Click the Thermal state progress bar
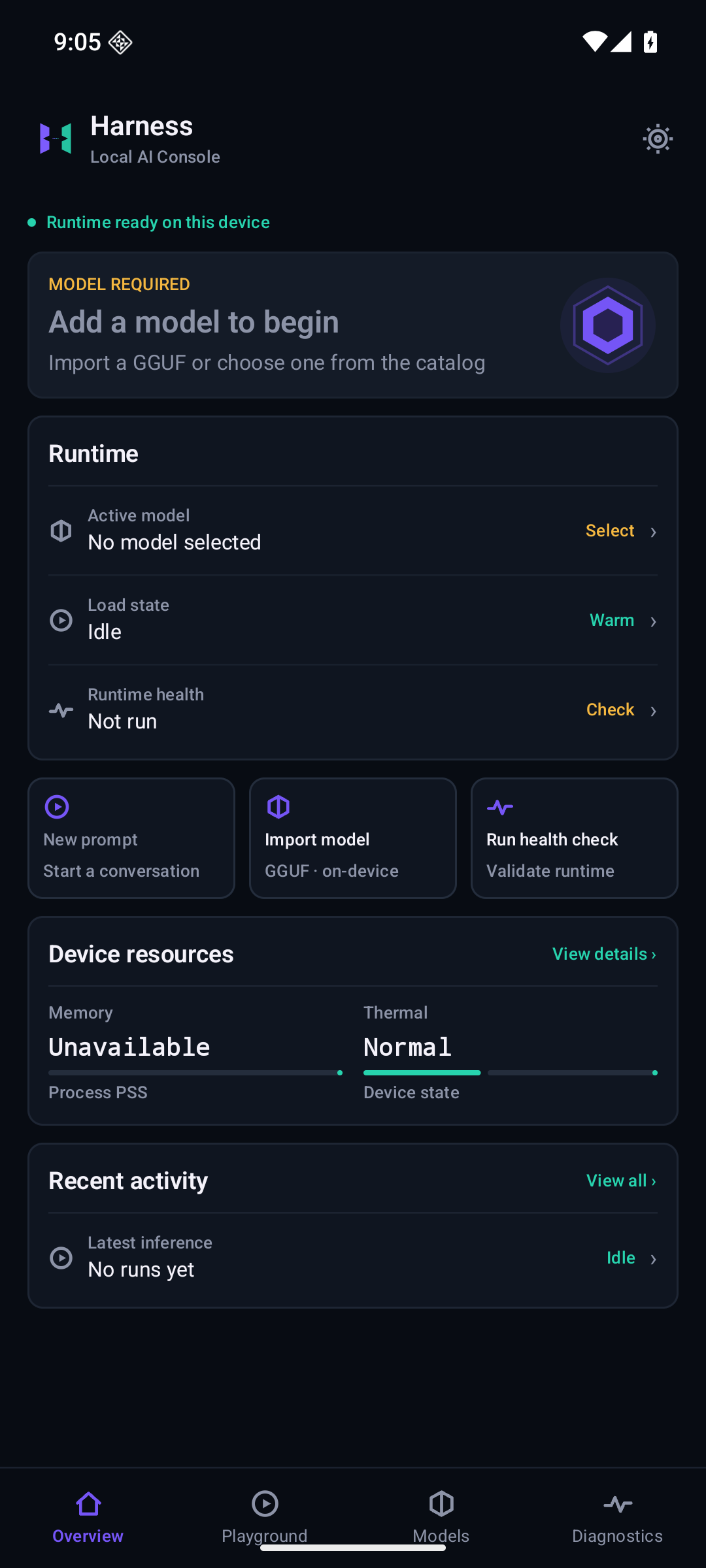This screenshot has width=706, height=1568. click(511, 1073)
